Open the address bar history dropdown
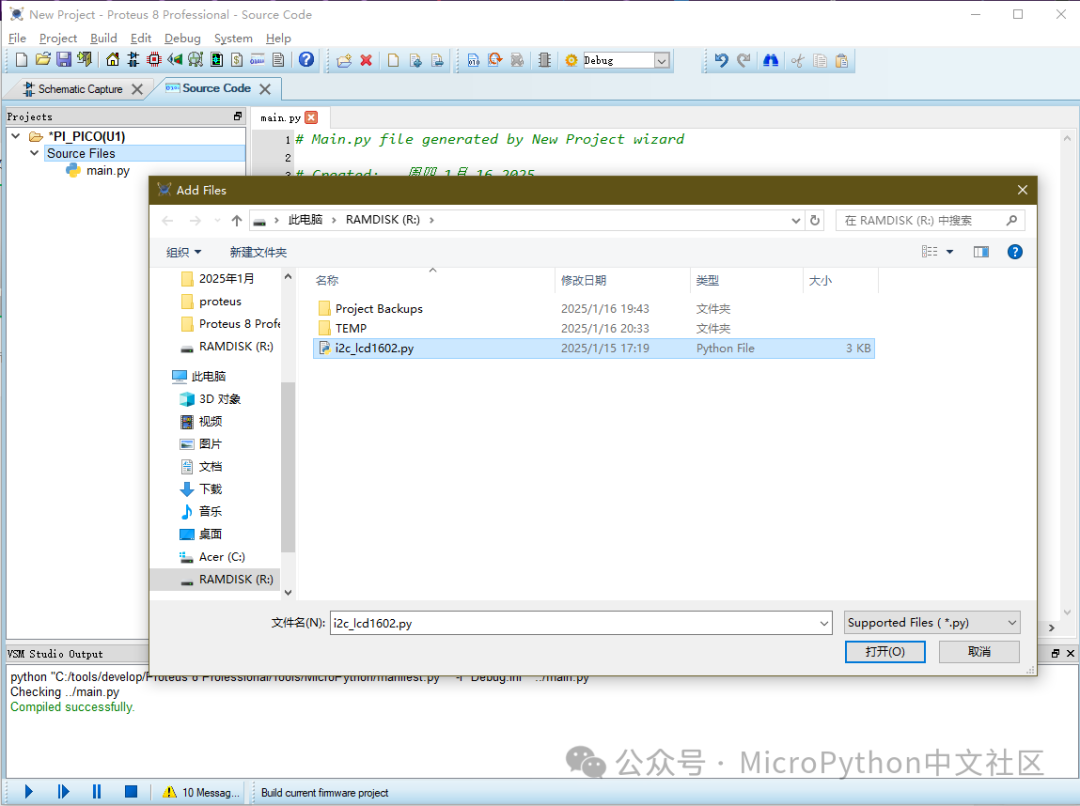 coord(796,220)
